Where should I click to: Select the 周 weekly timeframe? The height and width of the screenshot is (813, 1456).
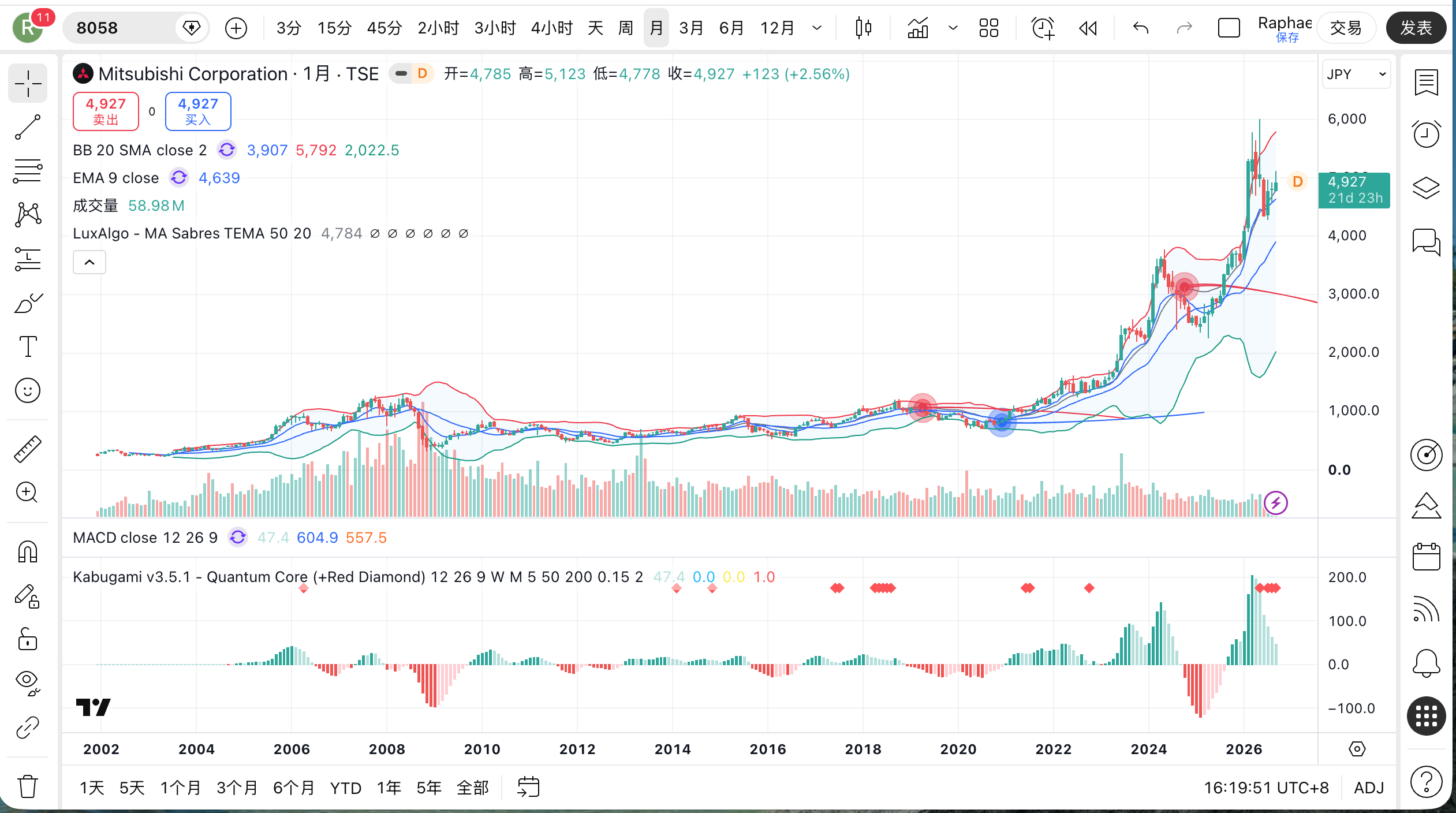point(626,28)
